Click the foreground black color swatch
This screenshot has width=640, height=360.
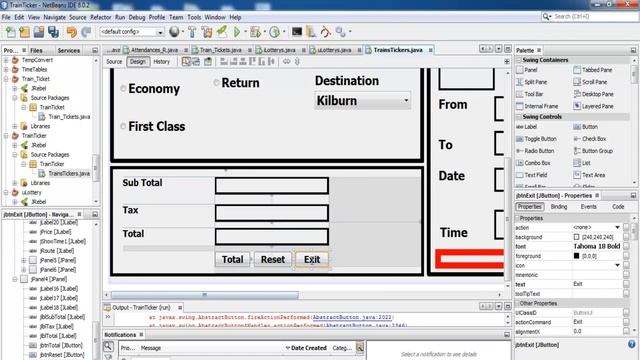click(576, 256)
